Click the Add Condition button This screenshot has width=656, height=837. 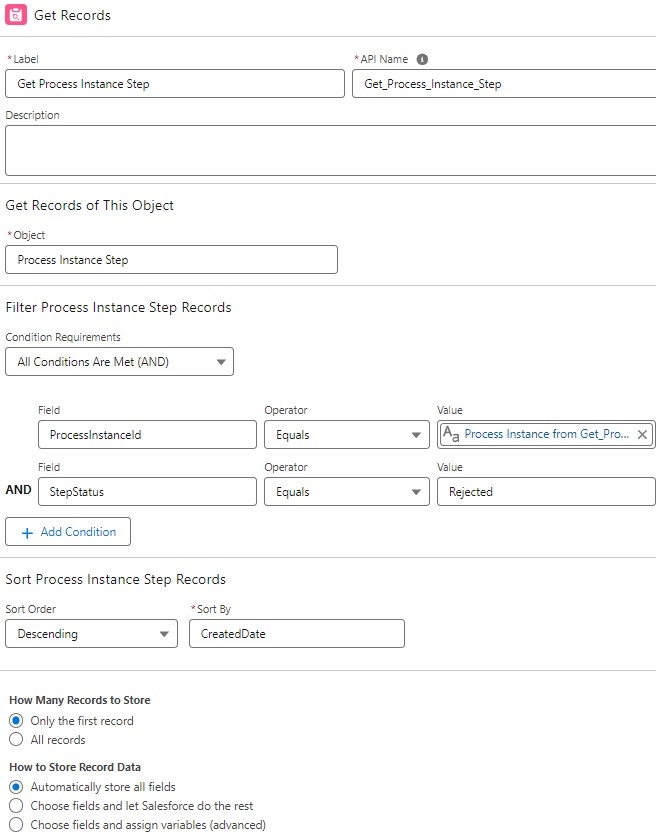click(68, 532)
